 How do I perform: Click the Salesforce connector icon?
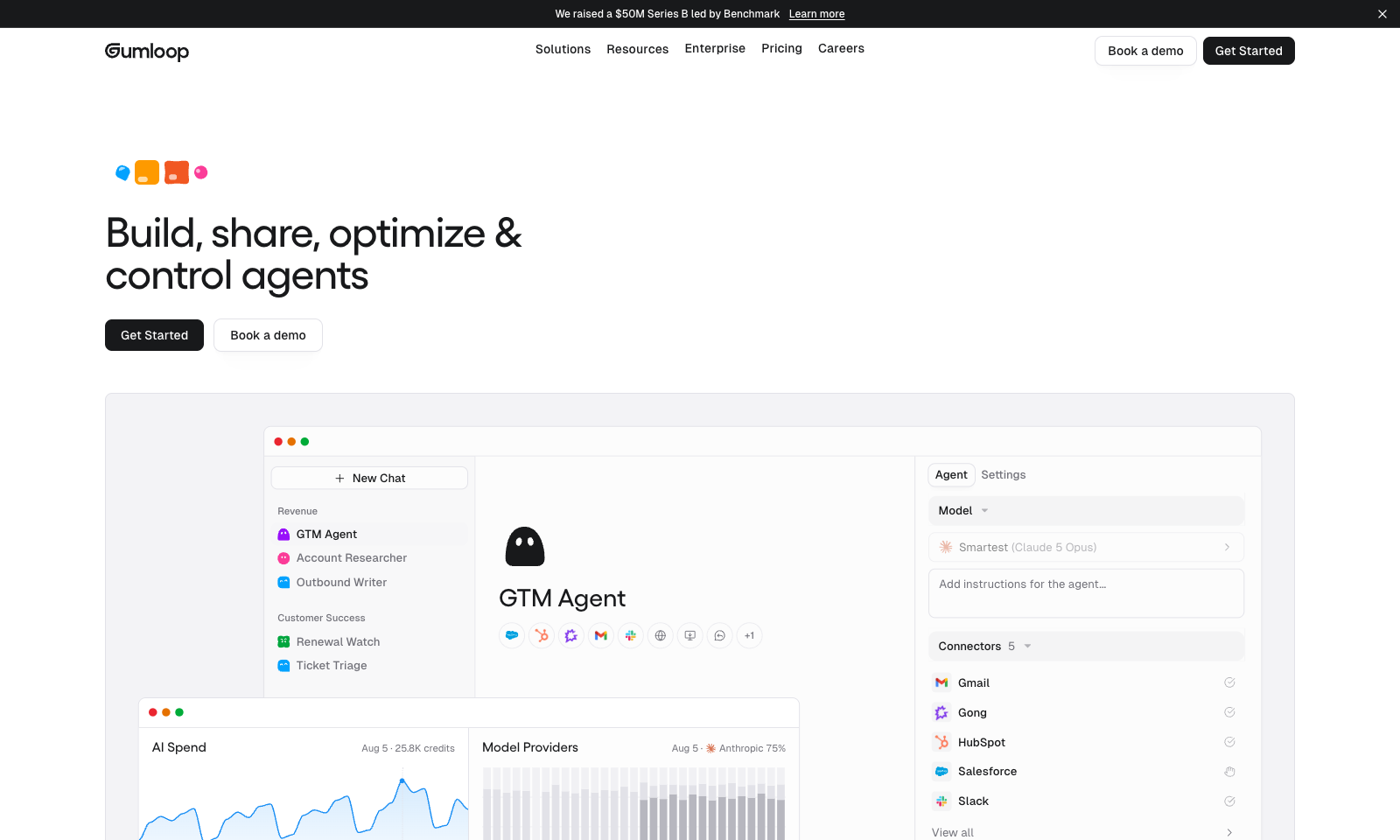941,772
